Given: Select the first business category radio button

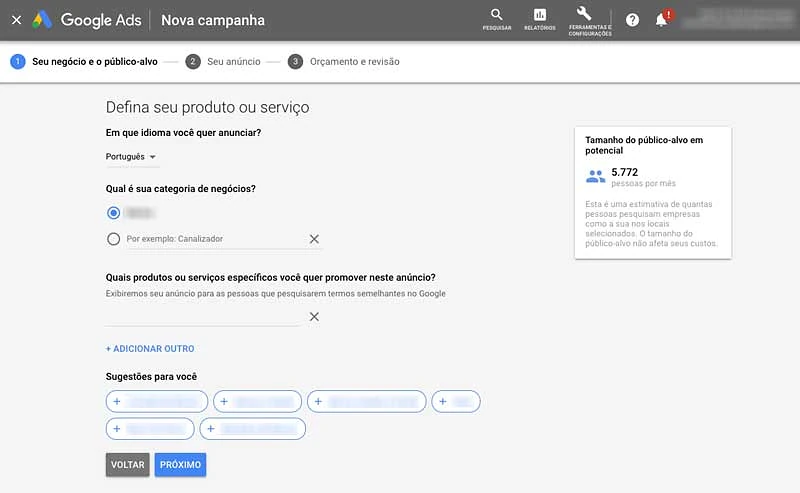Looking at the screenshot, I should [x=113, y=213].
